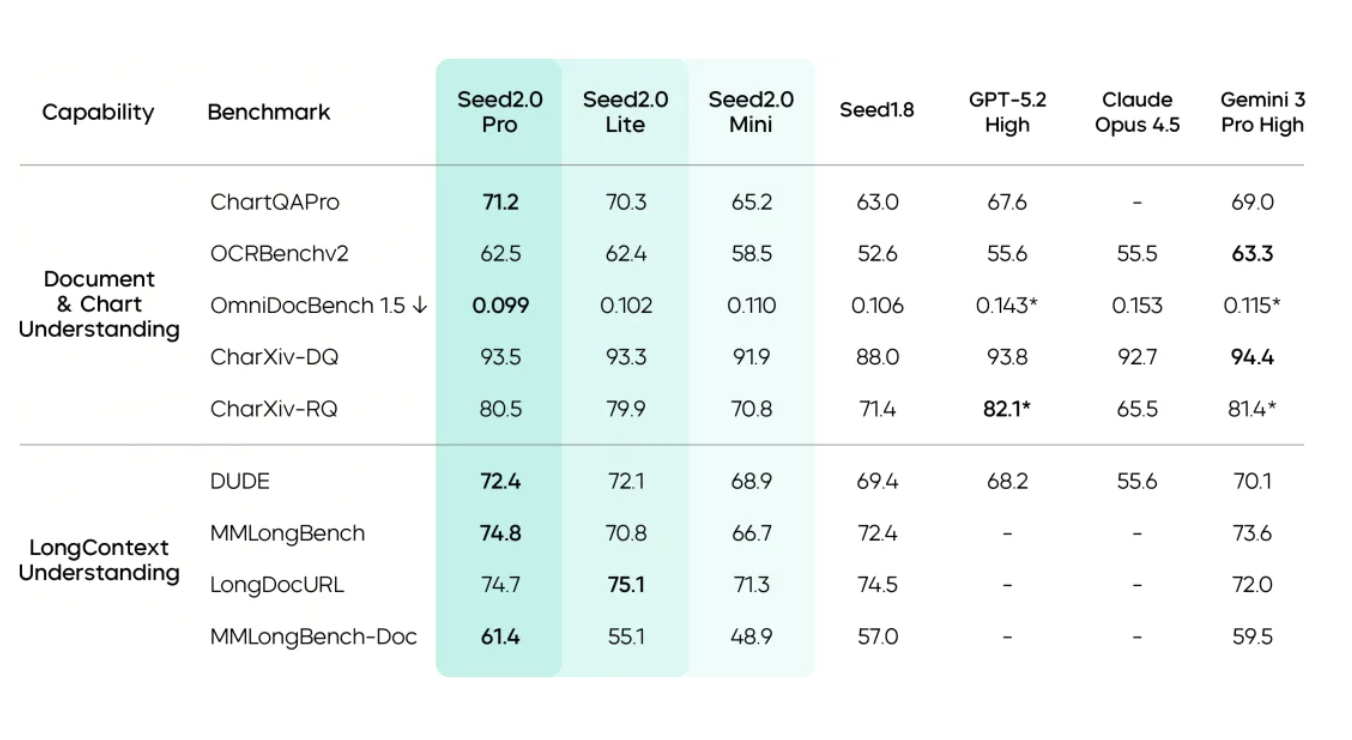Select the DUDE benchmark label
The height and width of the screenshot is (740, 1352).
[240, 482]
